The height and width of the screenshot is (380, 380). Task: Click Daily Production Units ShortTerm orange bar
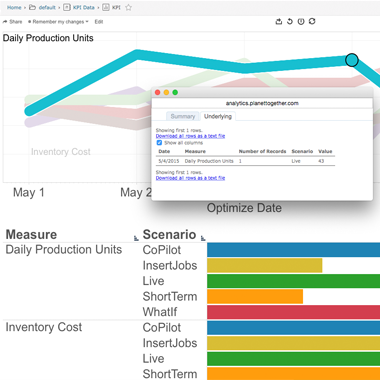(255, 296)
